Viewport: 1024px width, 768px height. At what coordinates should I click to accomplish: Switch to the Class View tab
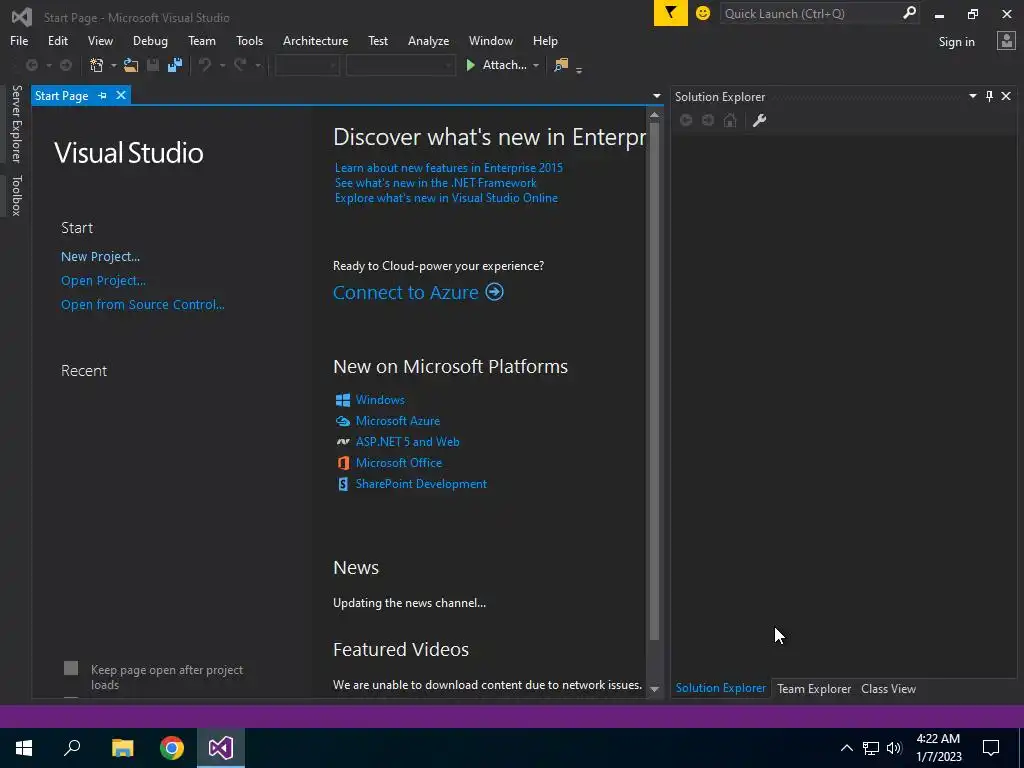click(888, 688)
